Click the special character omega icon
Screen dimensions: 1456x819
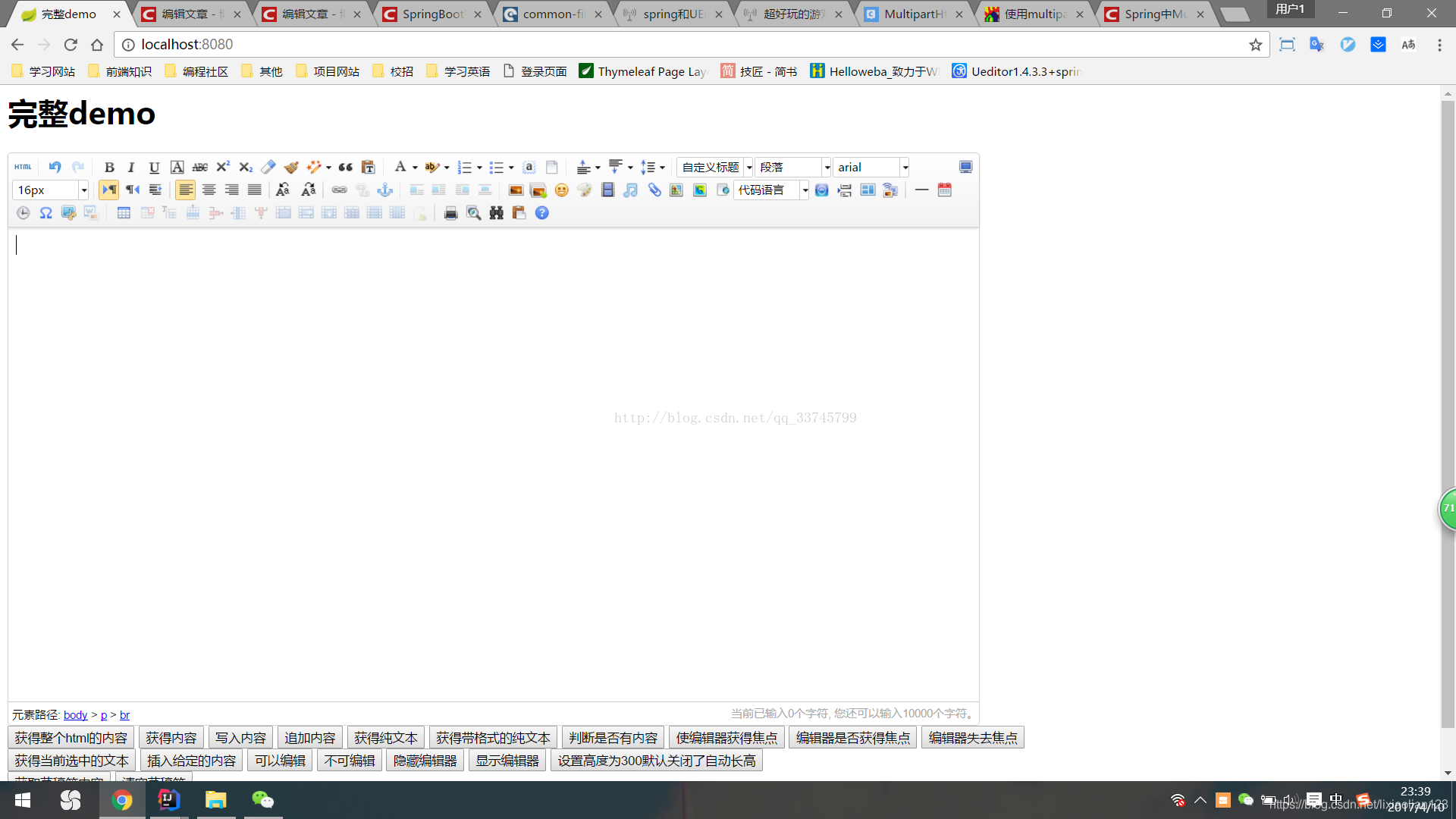tap(46, 213)
